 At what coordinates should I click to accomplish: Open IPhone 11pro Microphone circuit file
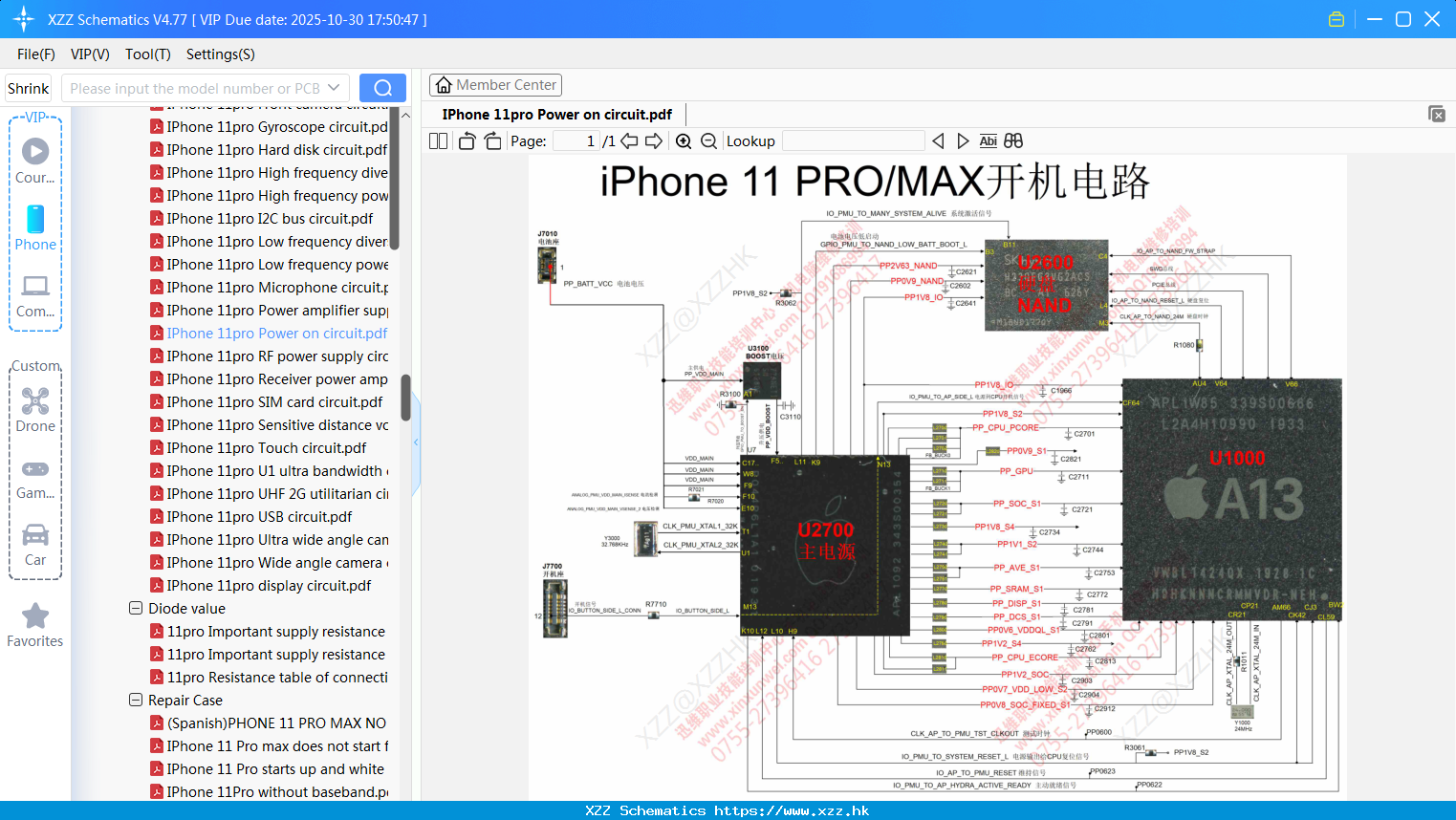pyautogui.click(x=269, y=287)
